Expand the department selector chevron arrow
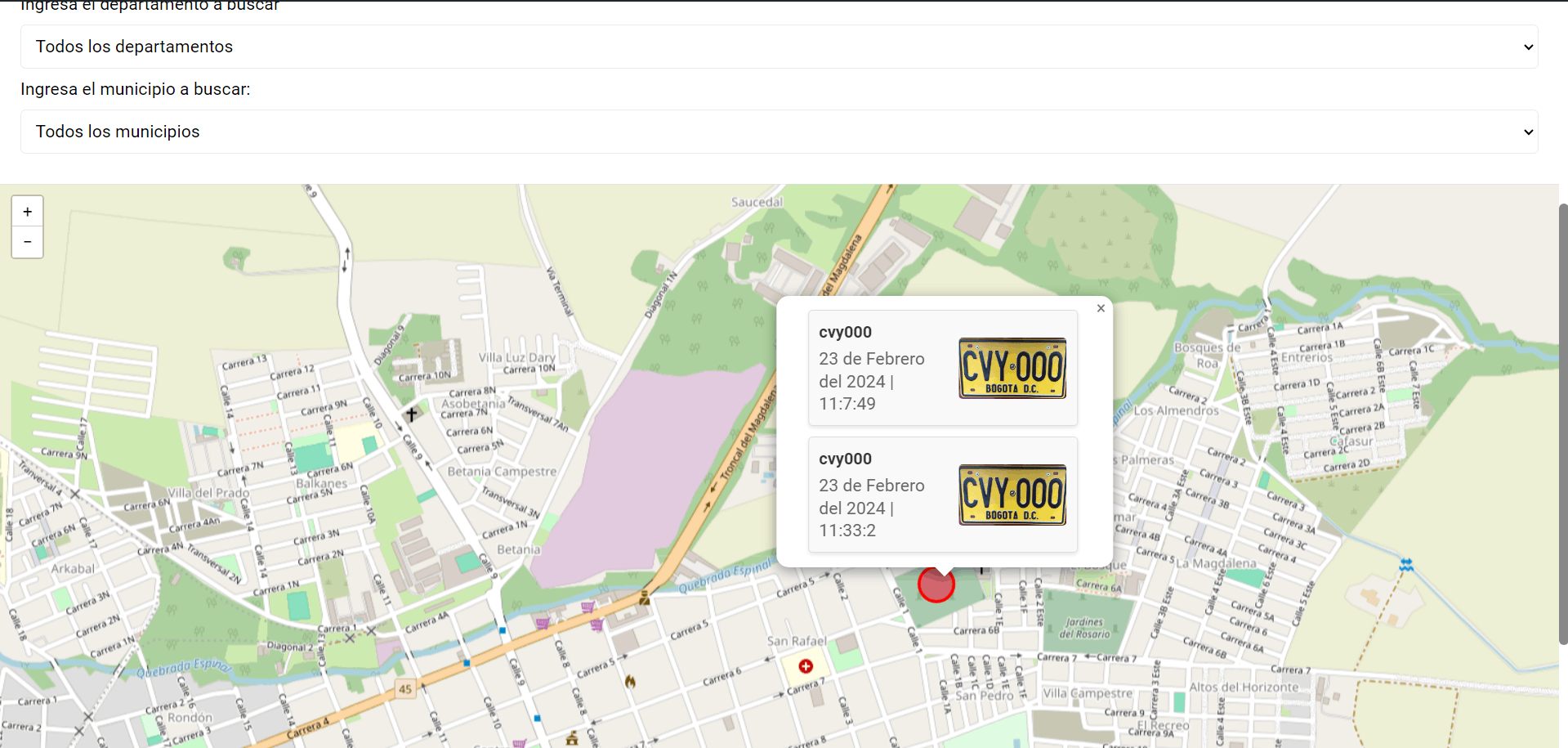The width and height of the screenshot is (1568, 748). pos(1527,47)
